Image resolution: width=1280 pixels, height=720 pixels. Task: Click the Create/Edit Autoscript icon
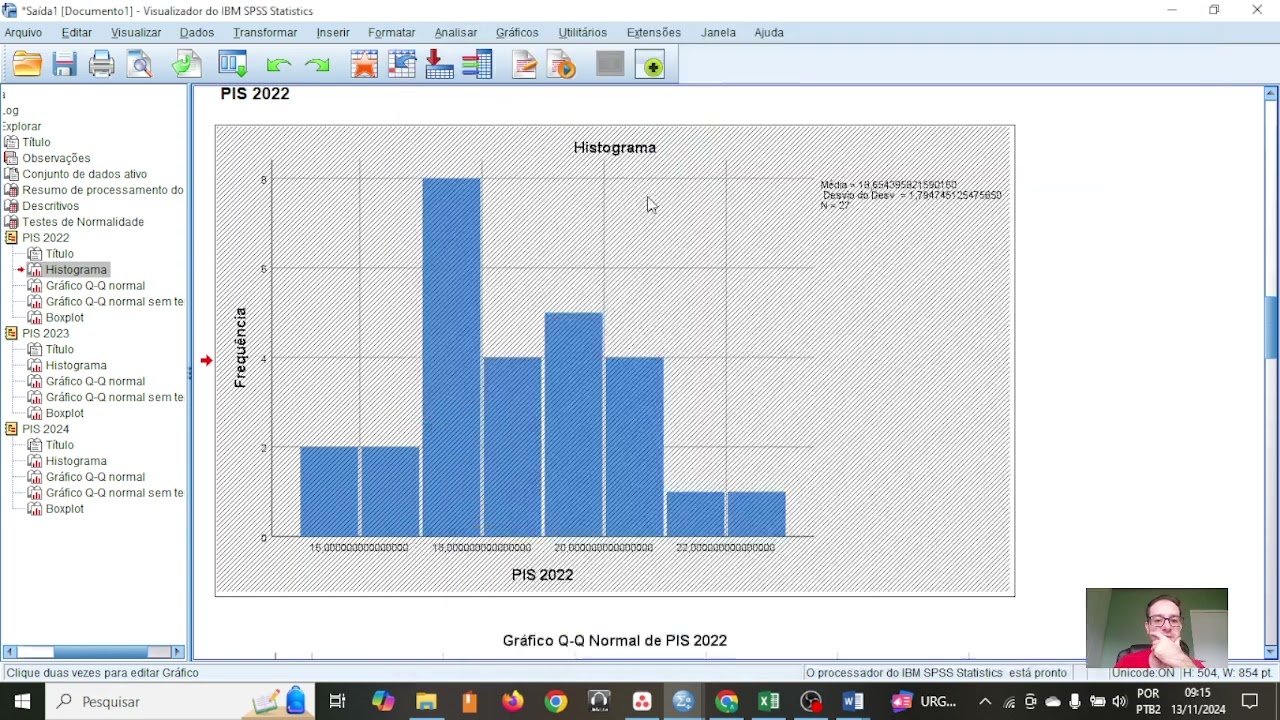pos(524,66)
